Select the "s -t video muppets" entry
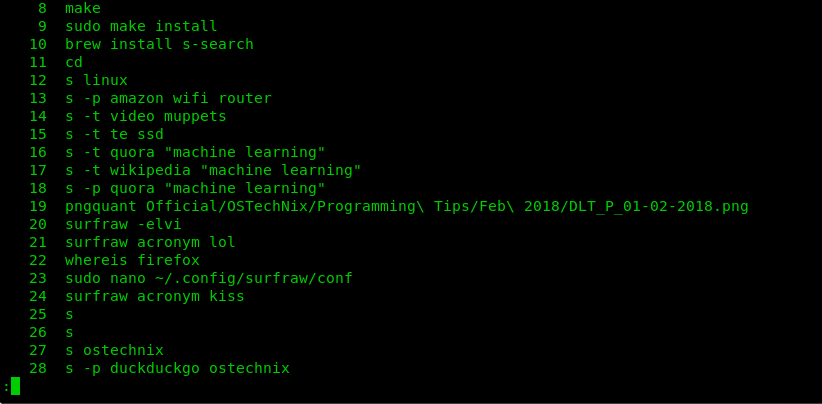Image resolution: width=822 pixels, height=404 pixels. (x=146, y=116)
